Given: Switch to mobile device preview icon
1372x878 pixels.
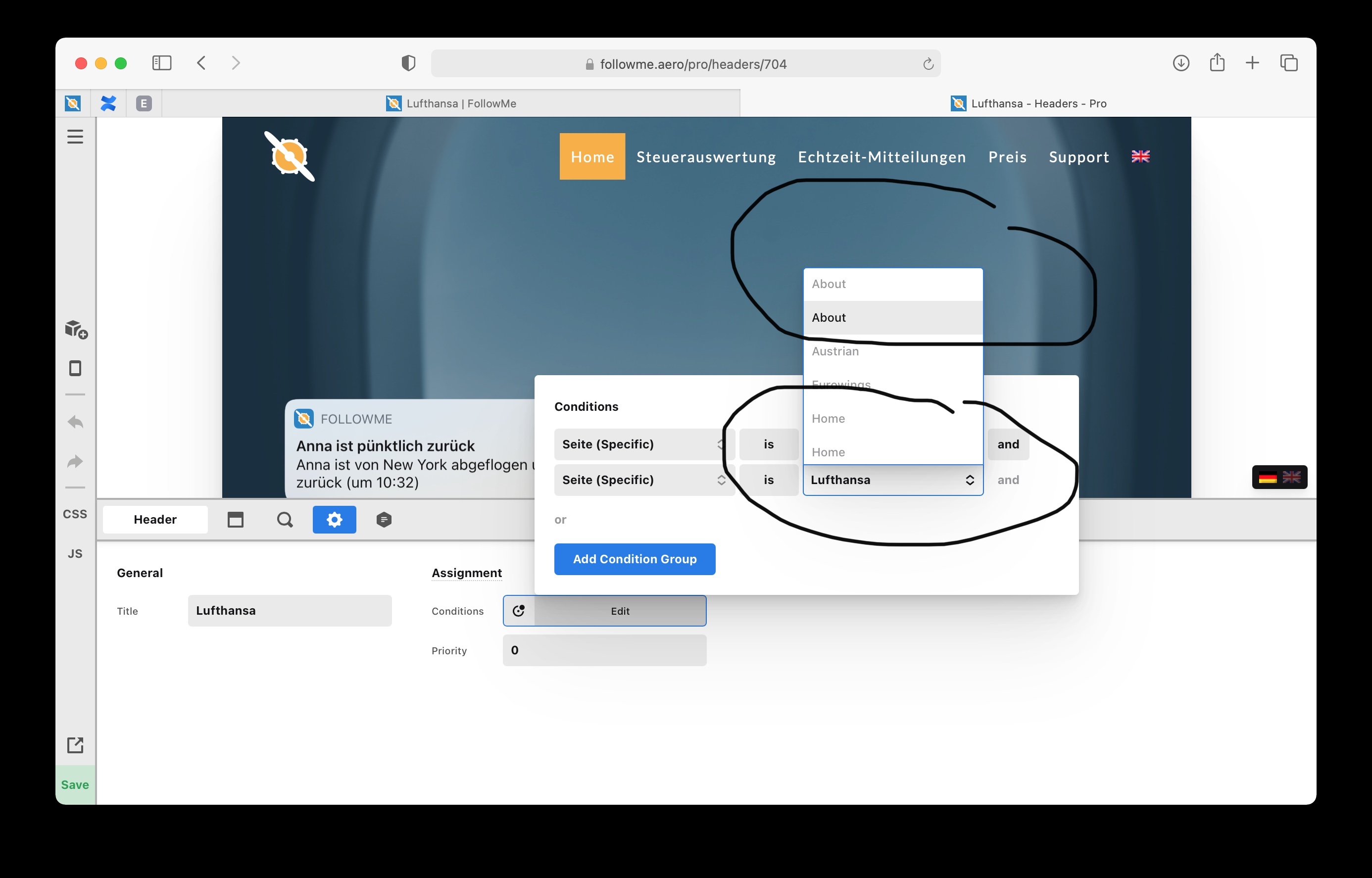Looking at the screenshot, I should click(x=75, y=368).
